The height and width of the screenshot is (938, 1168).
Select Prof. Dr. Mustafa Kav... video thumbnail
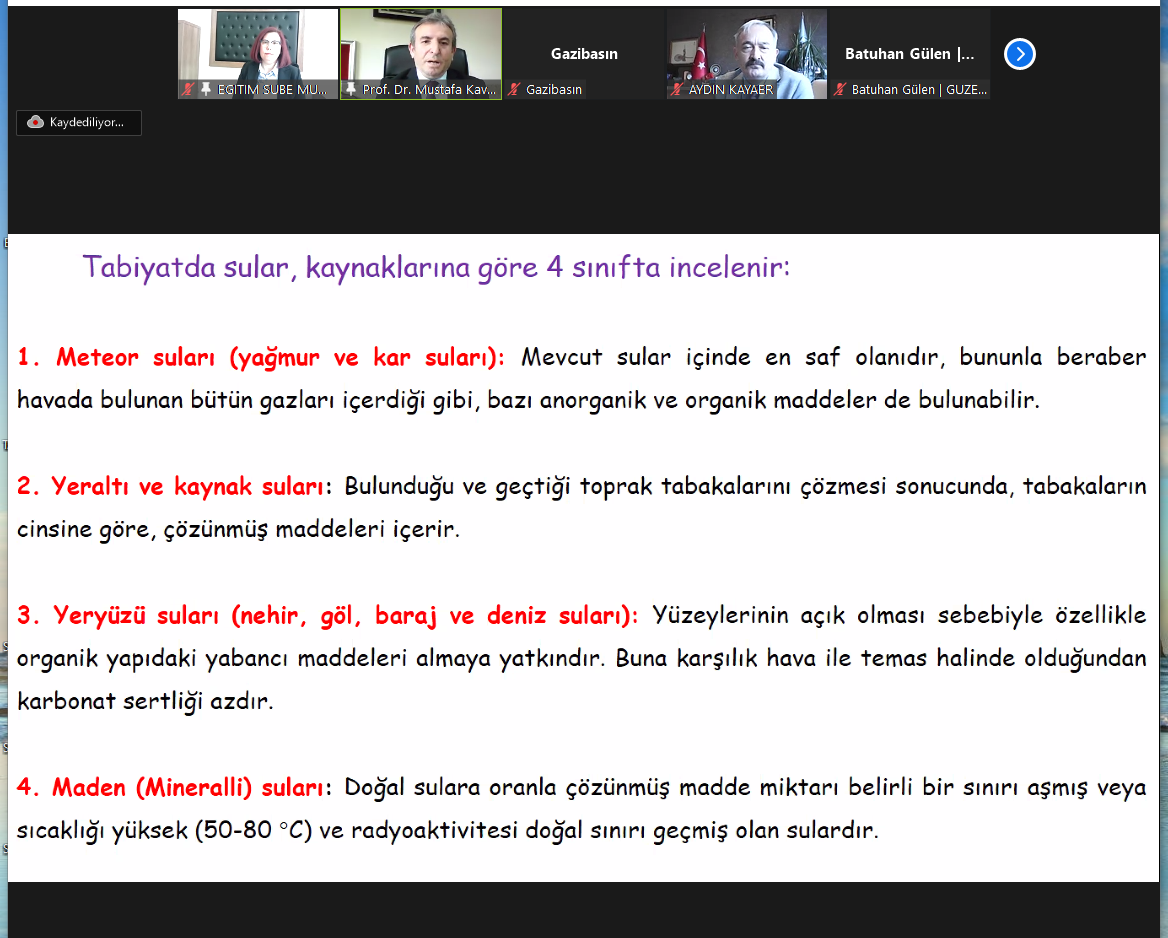(x=421, y=54)
